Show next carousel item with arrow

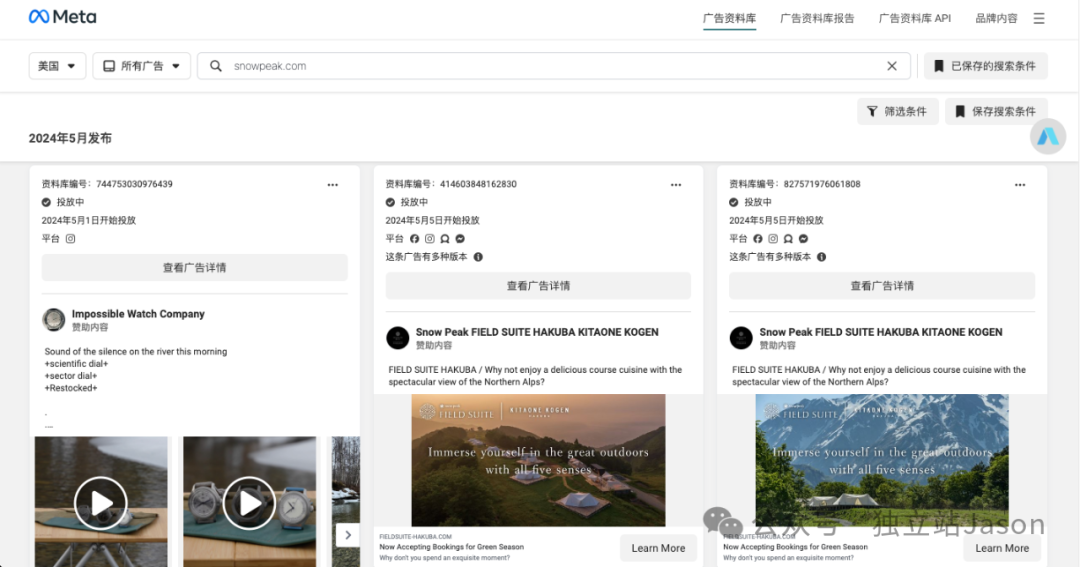348,535
